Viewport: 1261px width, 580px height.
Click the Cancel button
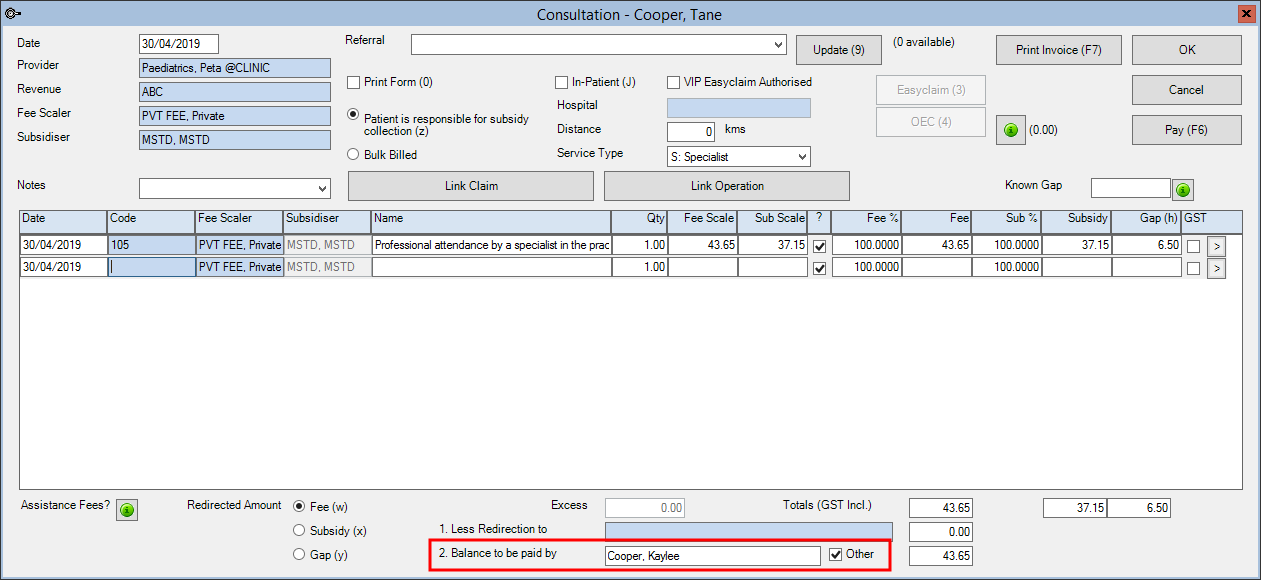(1187, 90)
